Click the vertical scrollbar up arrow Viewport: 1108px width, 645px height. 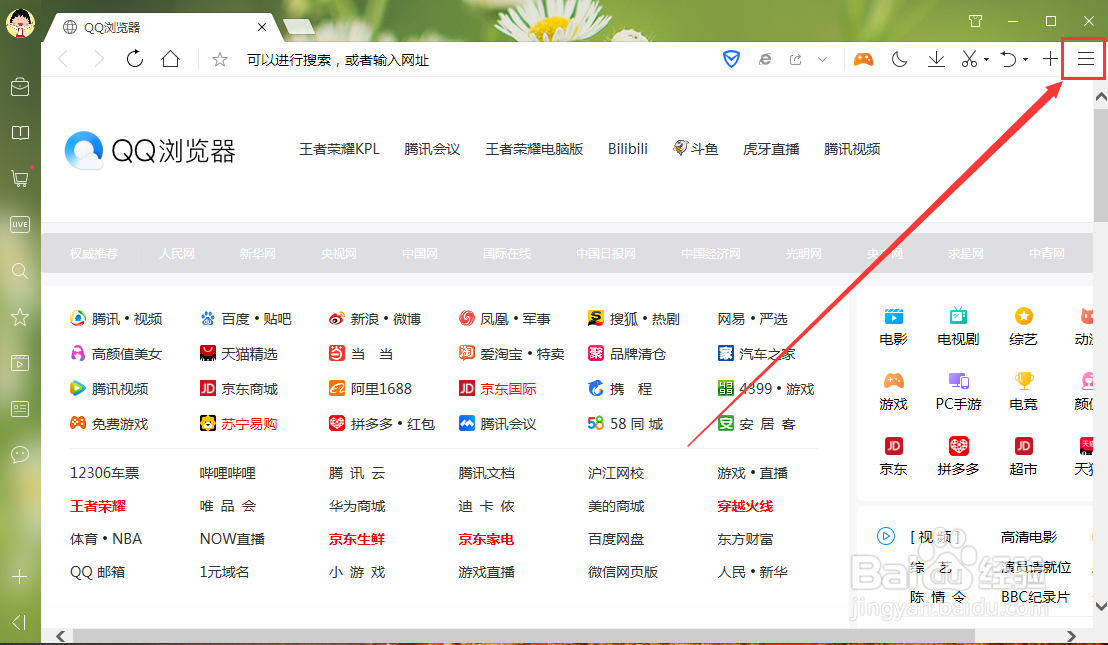[x=1100, y=97]
